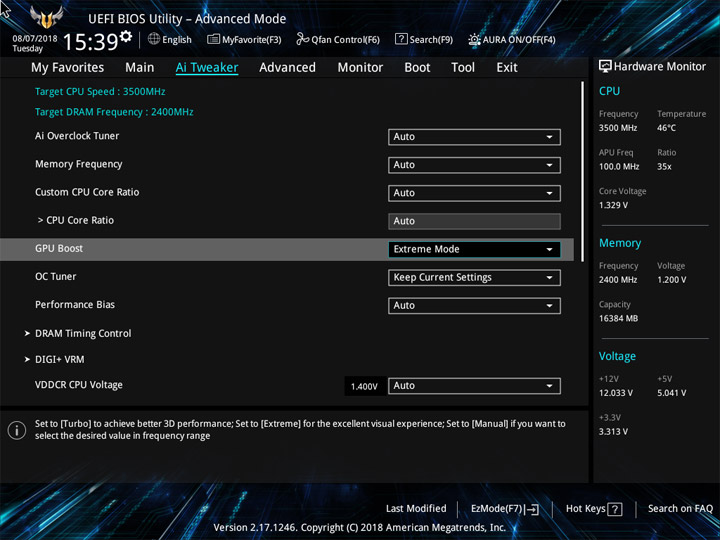Click Target CPU Speed : 3500MHz text
This screenshot has width=720, height=540.
pyautogui.click(x=100, y=91)
